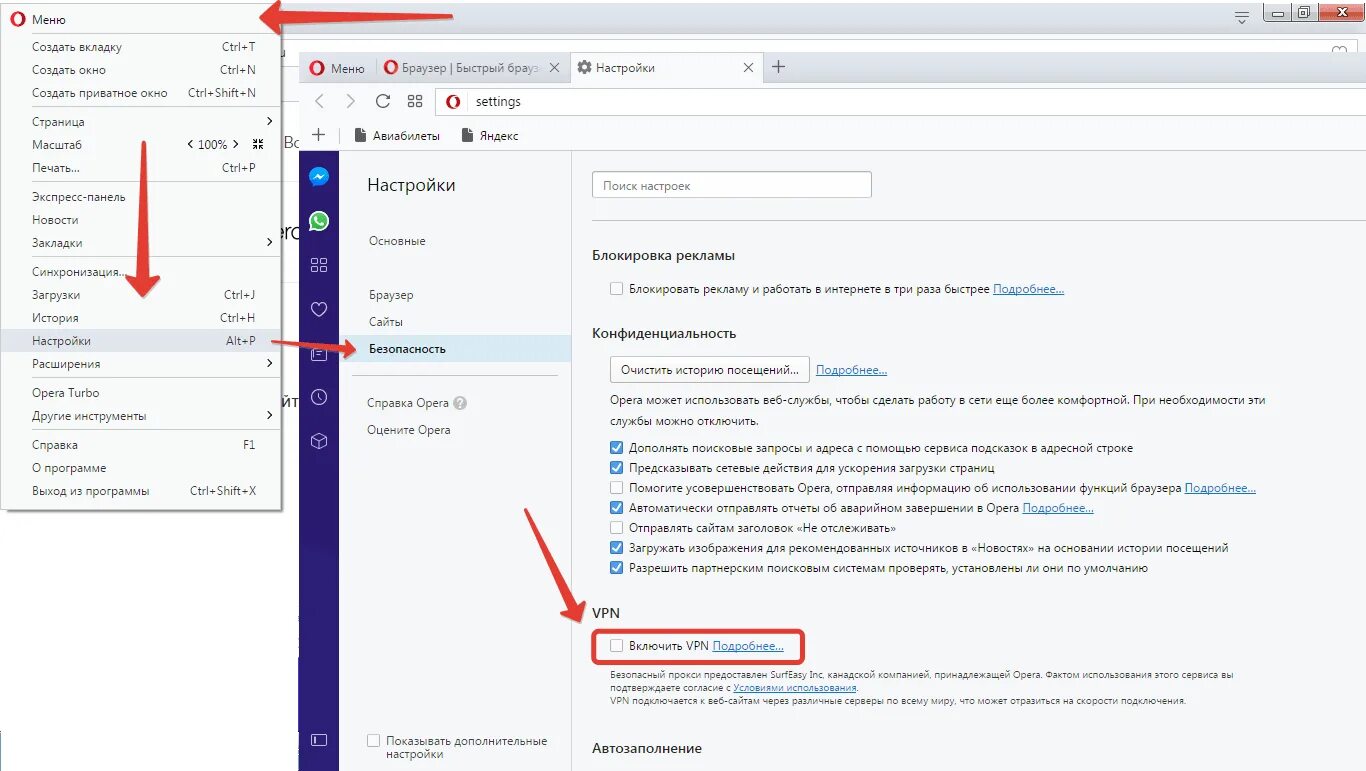Toggle Автоматически отправлять отчеты checkbox
Screen dimensions: 1366x771
616,508
